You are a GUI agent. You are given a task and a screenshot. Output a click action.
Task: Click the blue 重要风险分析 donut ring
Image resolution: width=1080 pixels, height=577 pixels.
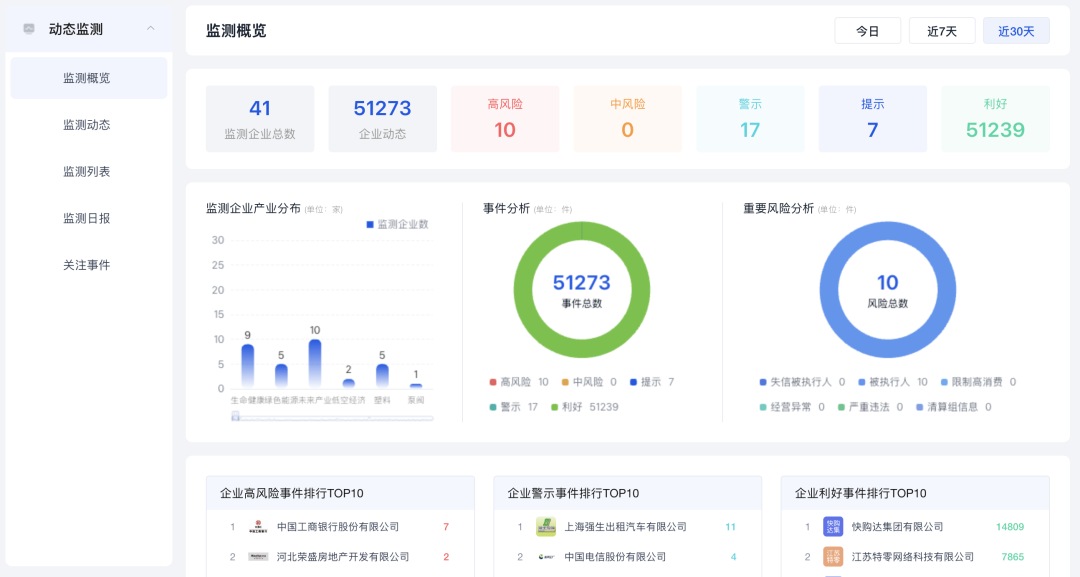click(829, 290)
